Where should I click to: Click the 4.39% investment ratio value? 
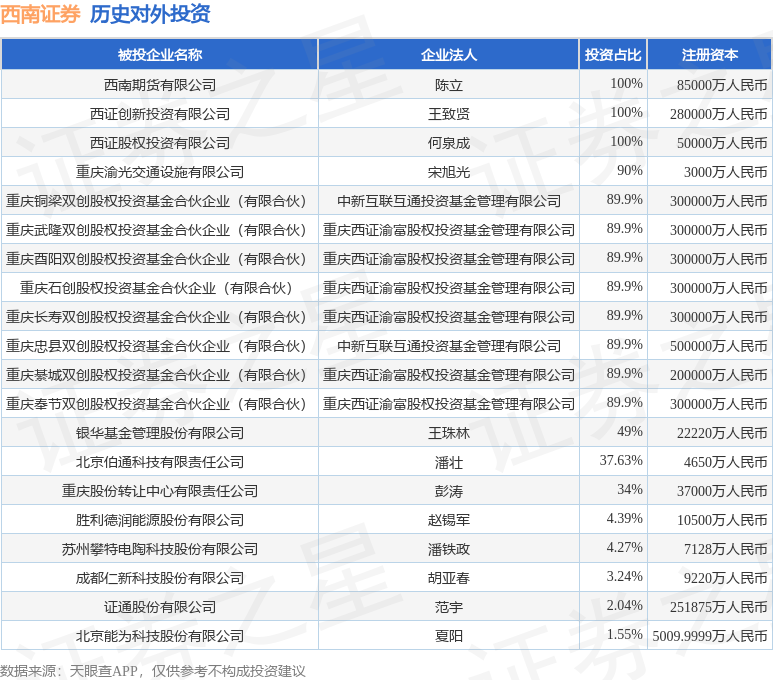(625, 518)
